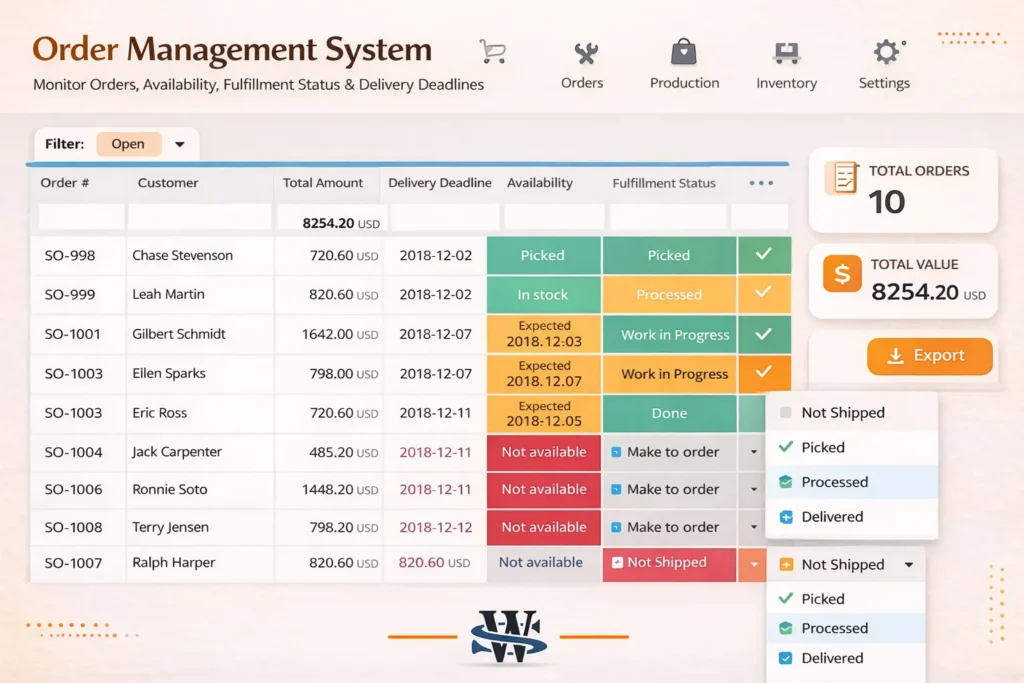Click the Export button
This screenshot has width=1024, height=683.
[930, 356]
